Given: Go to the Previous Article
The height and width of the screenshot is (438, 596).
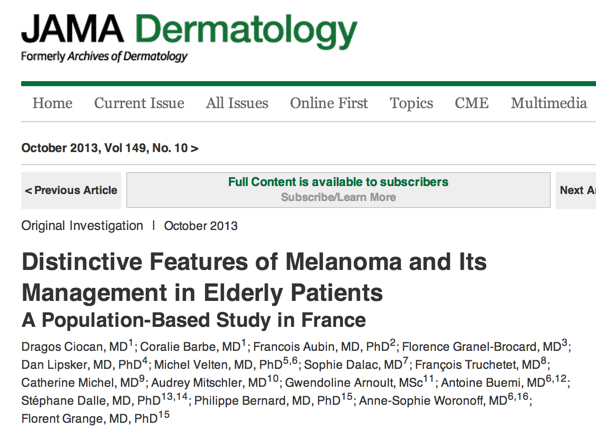Looking at the screenshot, I should (x=71, y=190).
